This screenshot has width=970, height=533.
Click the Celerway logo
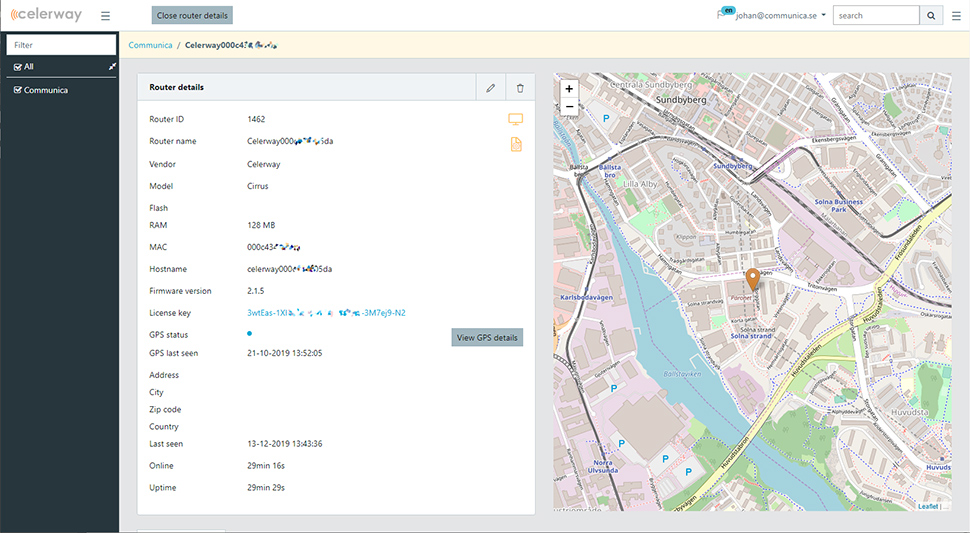[46, 14]
